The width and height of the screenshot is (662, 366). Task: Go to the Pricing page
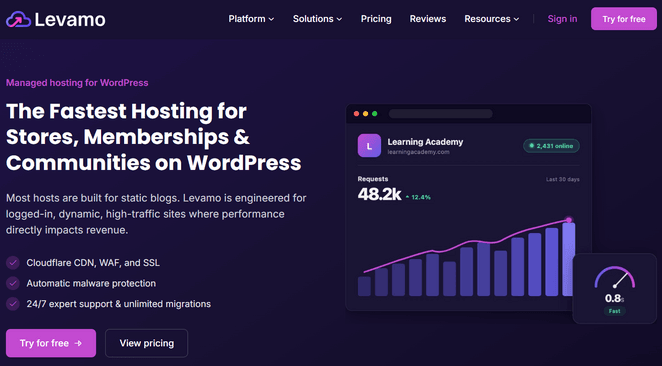[x=376, y=19]
